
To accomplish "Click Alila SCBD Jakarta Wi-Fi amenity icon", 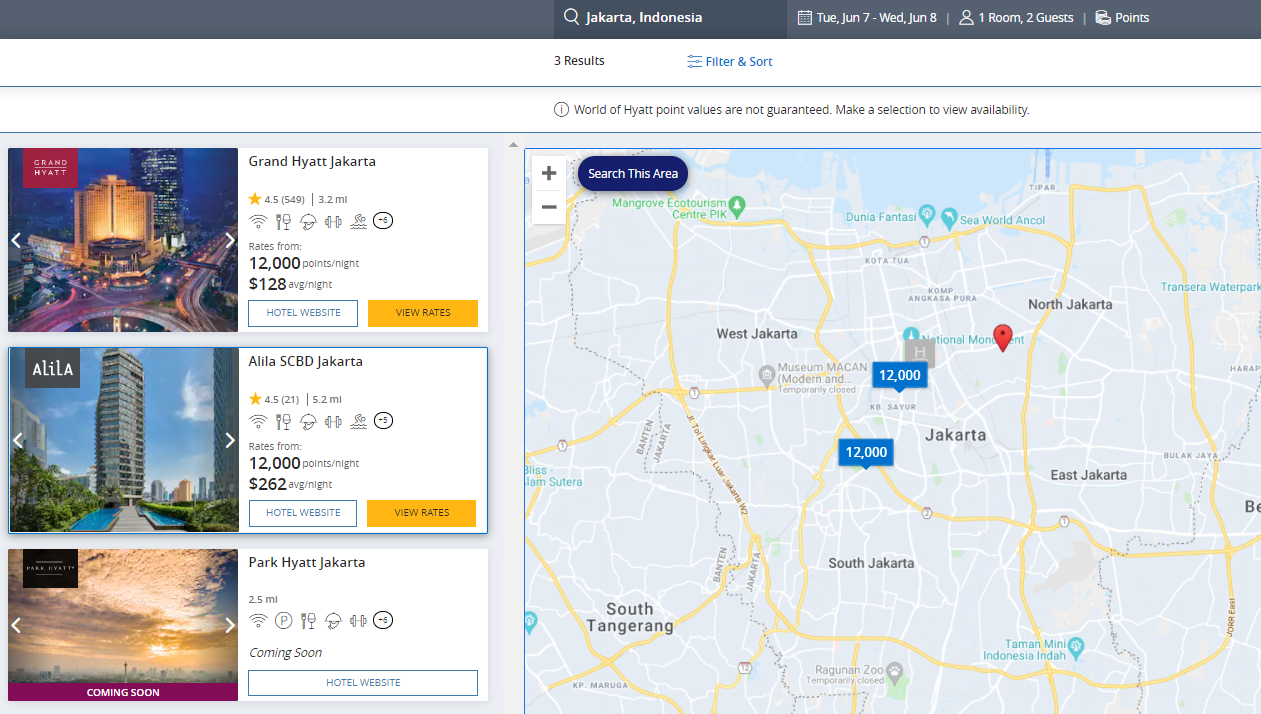I will coord(258,421).
